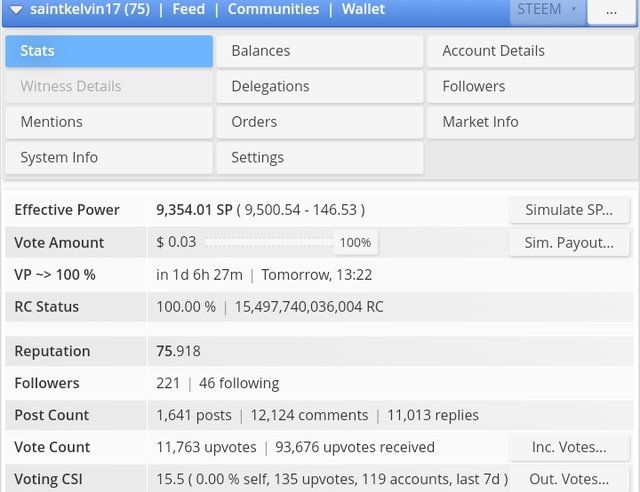Screen dimensions: 640x492
Task: Click the Effective Power label
Action: [x=67, y=210]
